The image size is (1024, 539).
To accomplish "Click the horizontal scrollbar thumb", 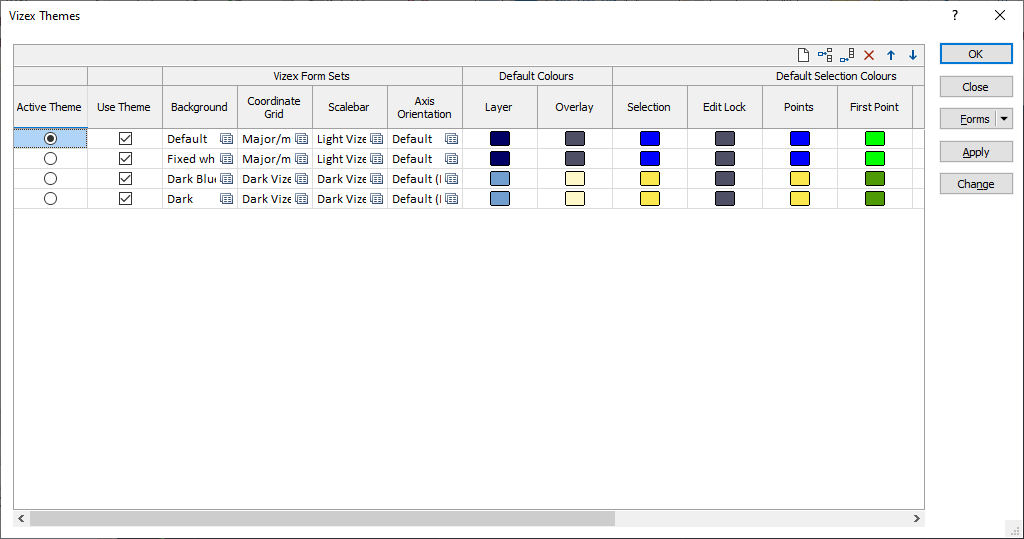I will [322, 519].
